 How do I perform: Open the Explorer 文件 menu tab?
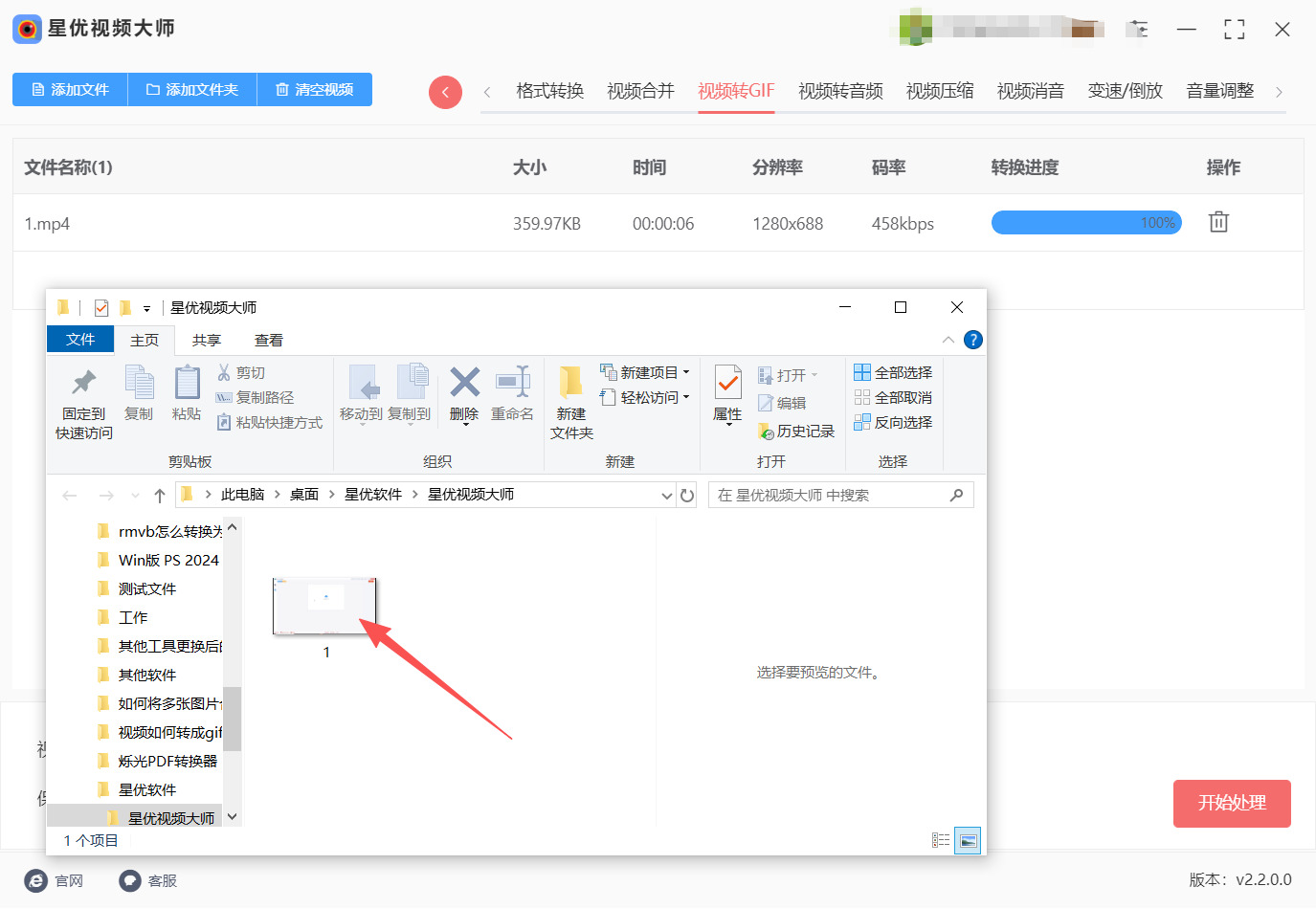(80, 340)
